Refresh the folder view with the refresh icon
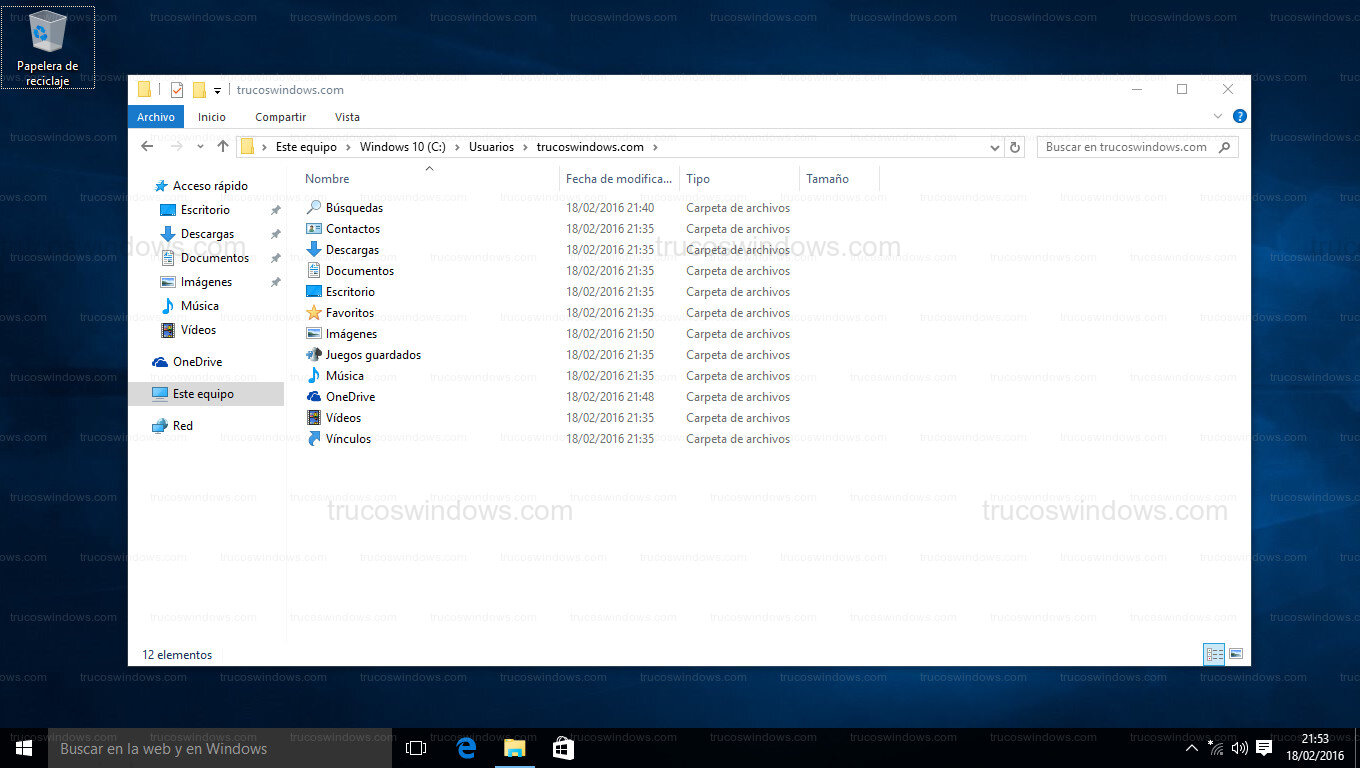1360x768 pixels. [1013, 146]
